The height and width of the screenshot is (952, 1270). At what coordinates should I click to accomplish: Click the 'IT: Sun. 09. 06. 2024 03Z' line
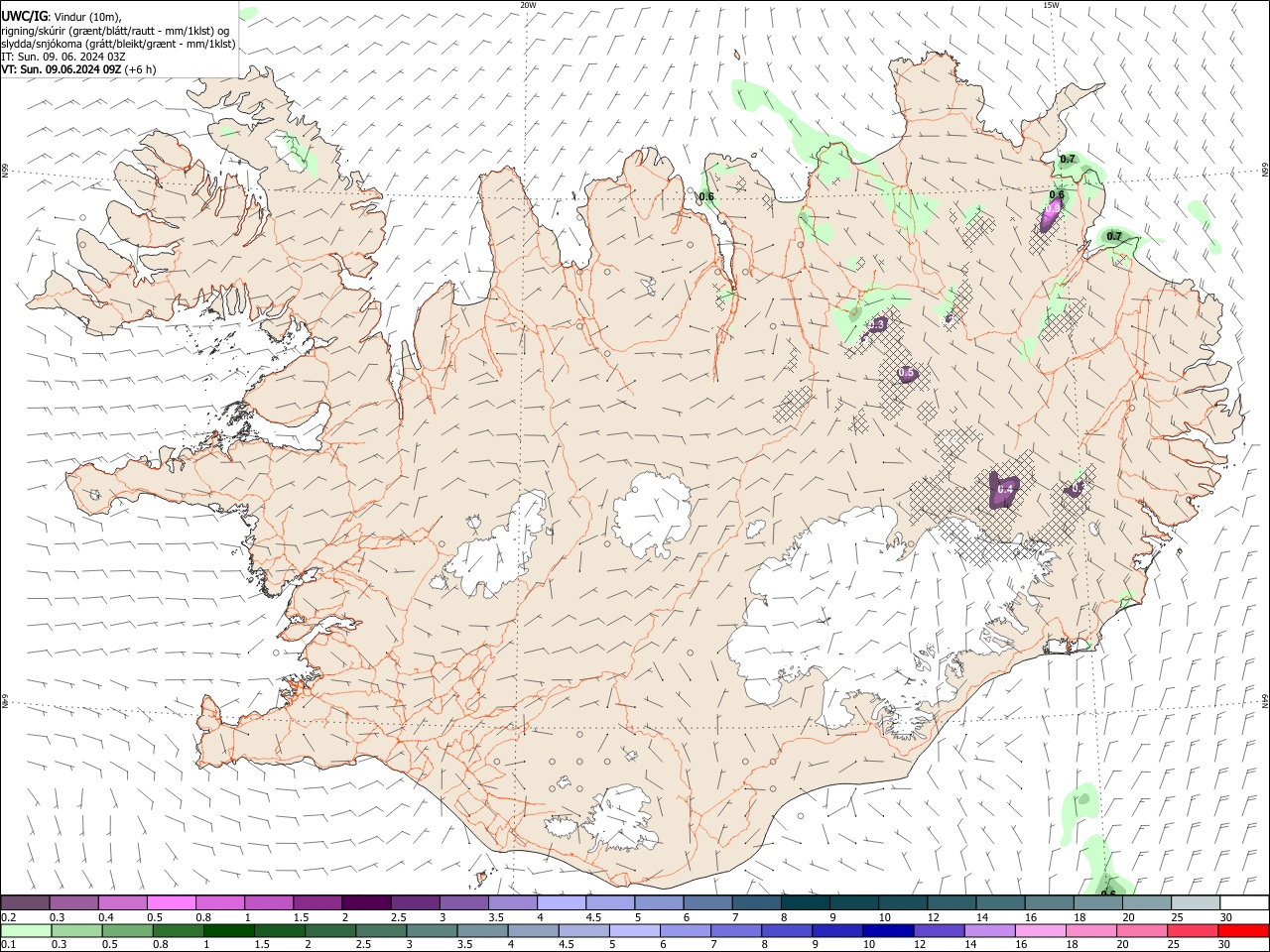(x=63, y=57)
